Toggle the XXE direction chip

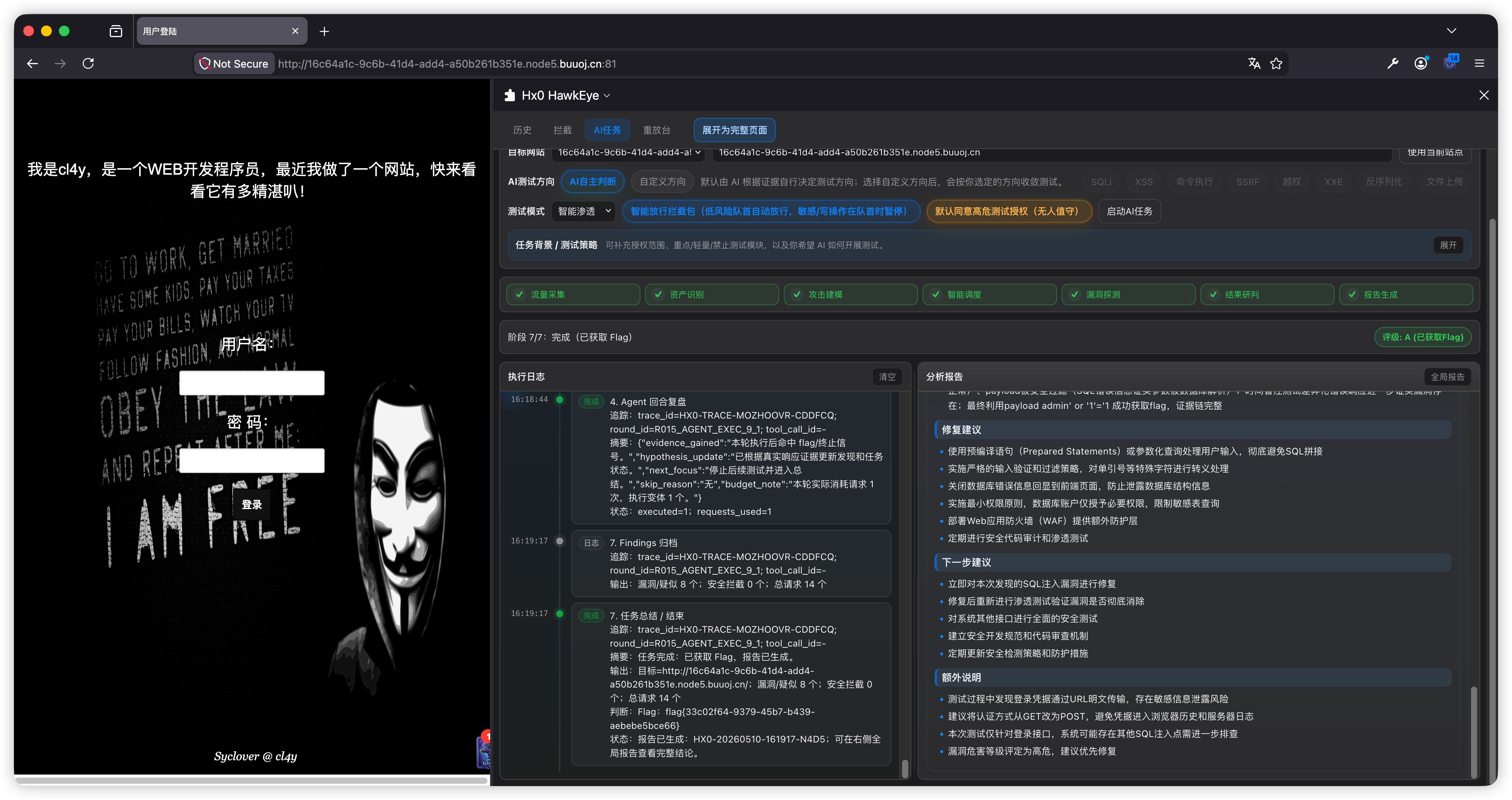(x=1333, y=182)
